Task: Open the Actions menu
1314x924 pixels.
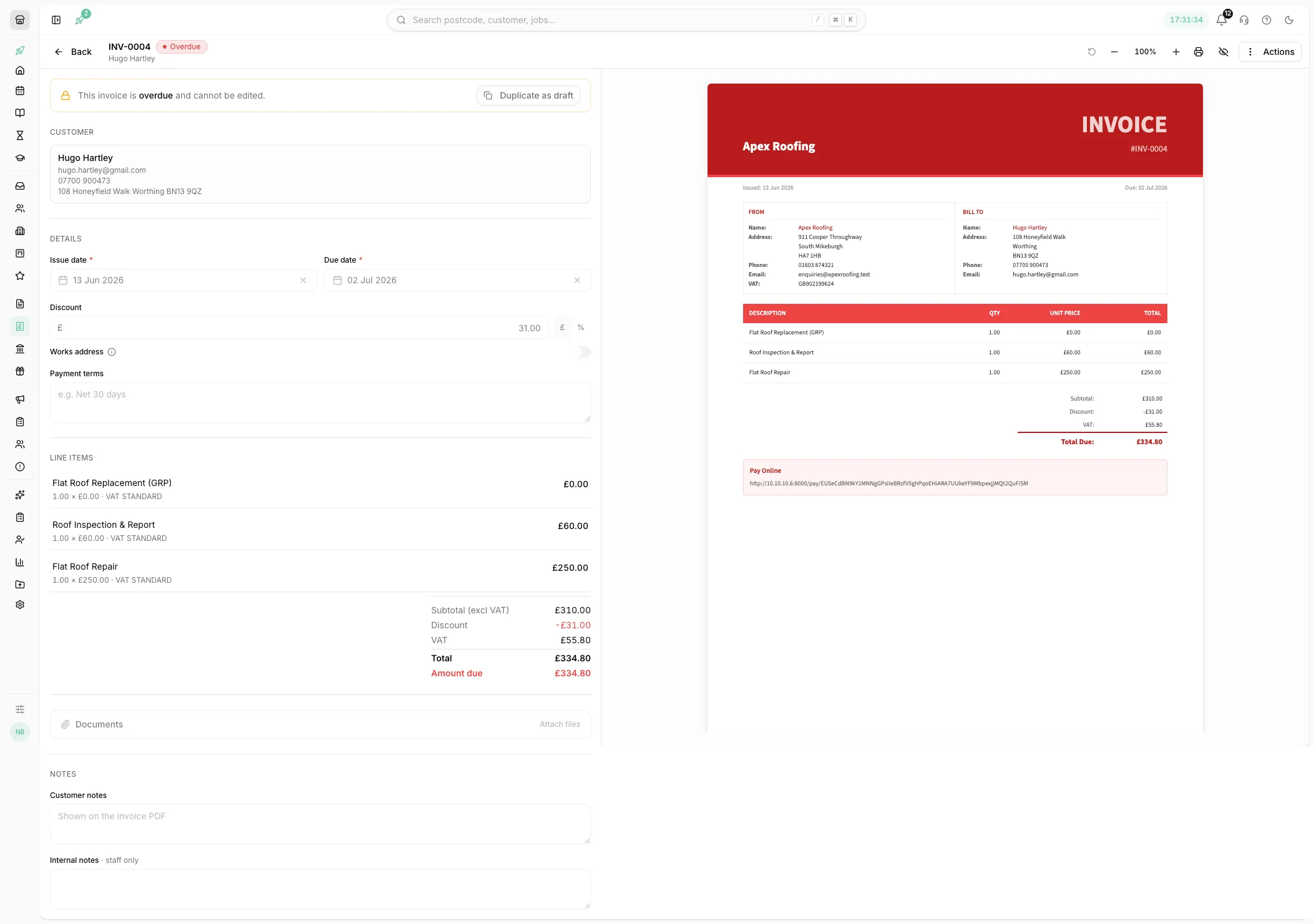Action: [x=1270, y=52]
